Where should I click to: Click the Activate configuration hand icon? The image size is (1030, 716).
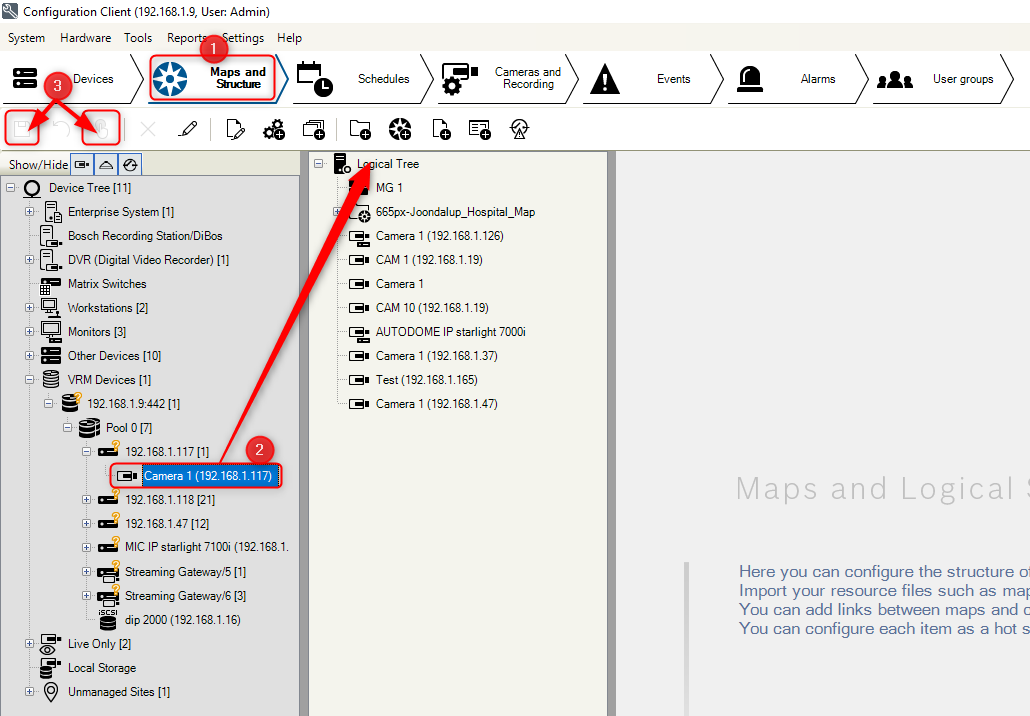[x=101, y=129]
